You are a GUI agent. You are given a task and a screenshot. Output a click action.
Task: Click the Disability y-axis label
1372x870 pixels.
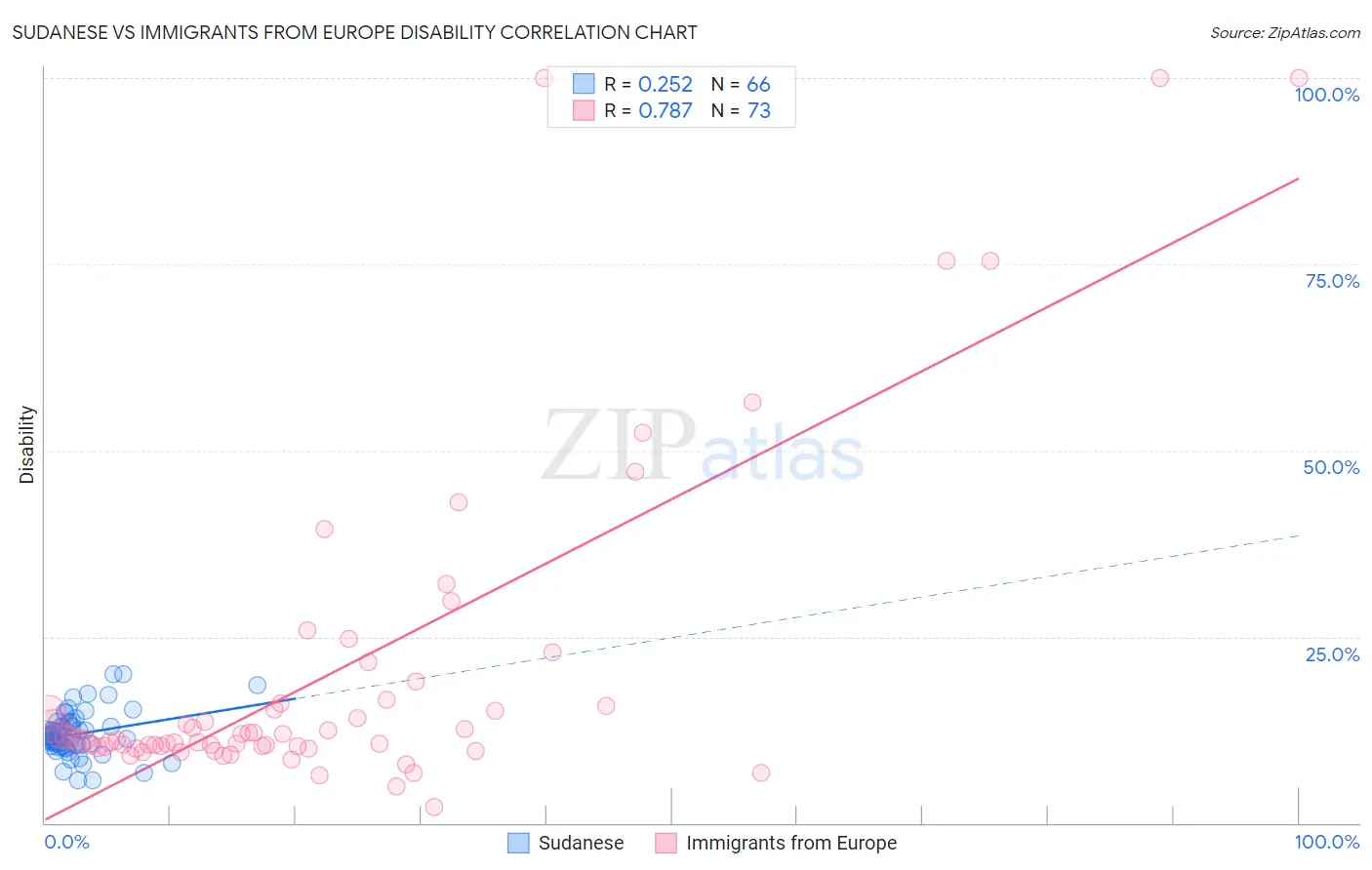click(27, 445)
